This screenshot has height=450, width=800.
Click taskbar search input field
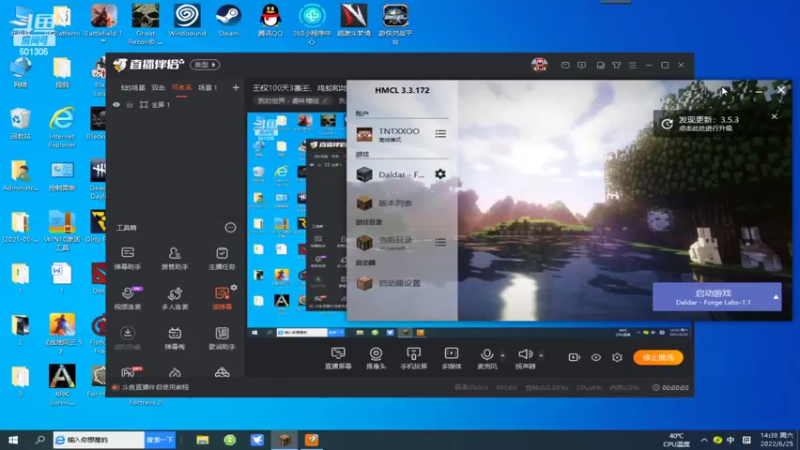coord(99,440)
